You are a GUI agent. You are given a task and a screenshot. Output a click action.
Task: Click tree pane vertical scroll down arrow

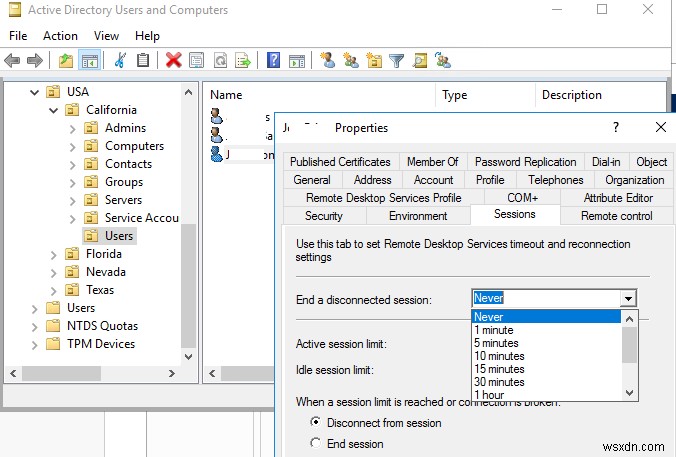[x=188, y=357]
